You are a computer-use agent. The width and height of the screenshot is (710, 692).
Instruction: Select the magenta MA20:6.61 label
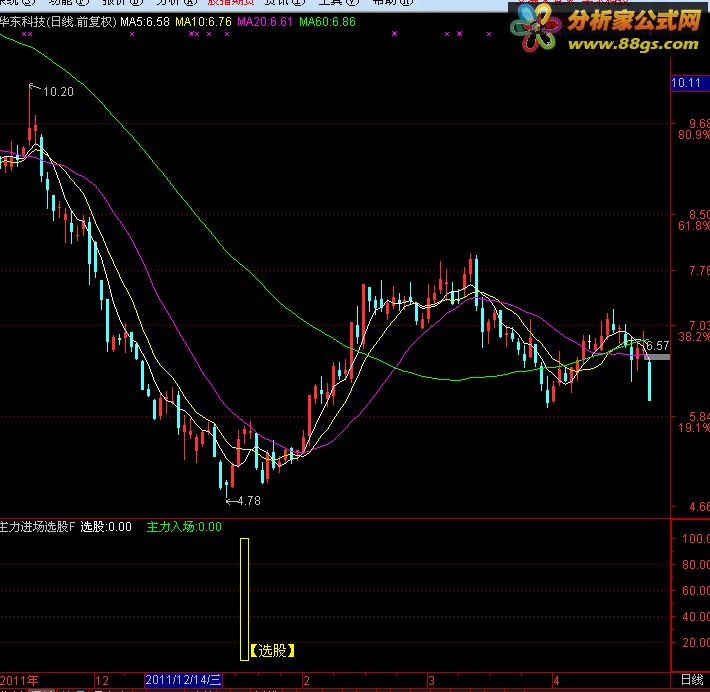coord(265,22)
